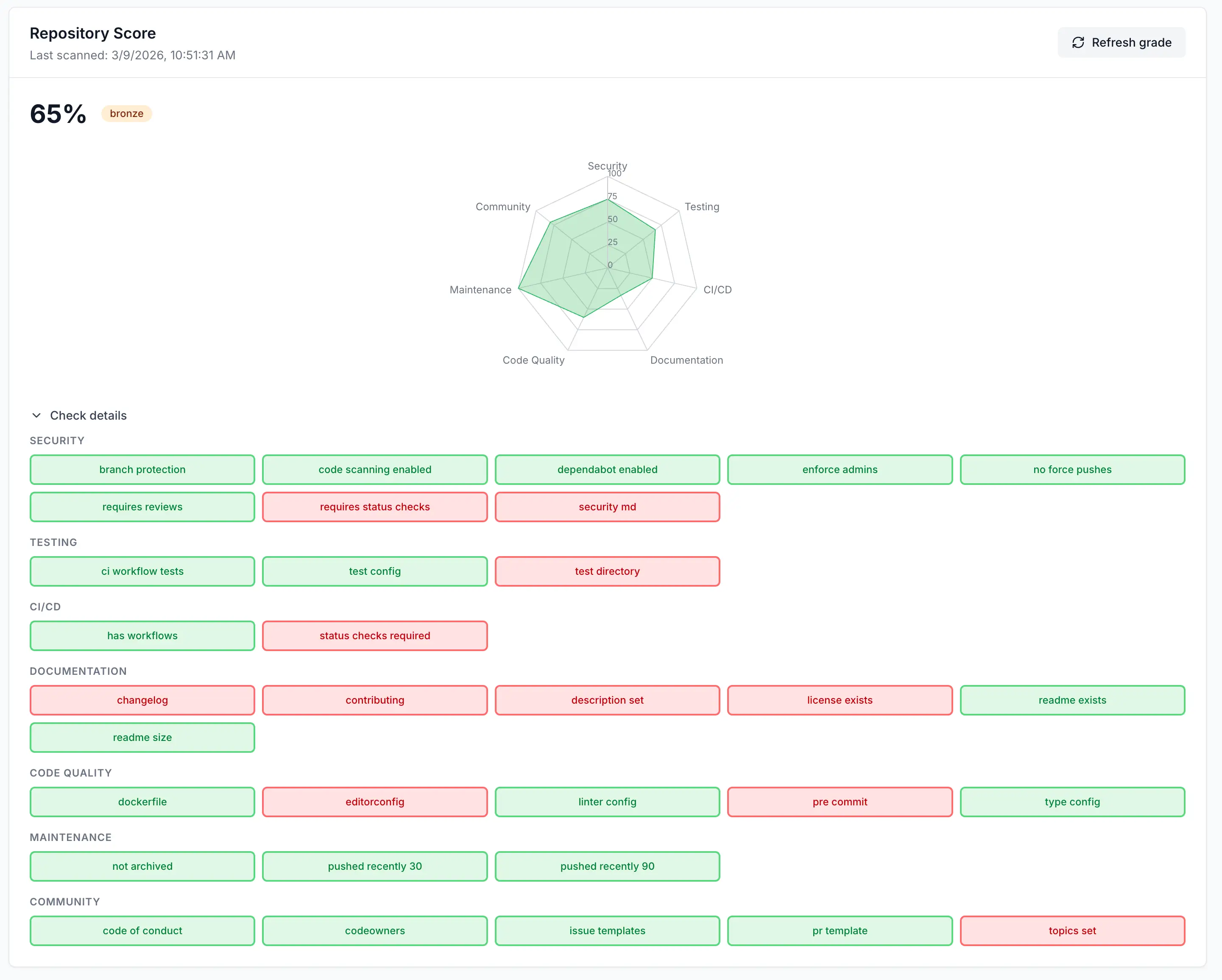
Task: Click the pushed recently 30 badge
Action: (x=375, y=867)
